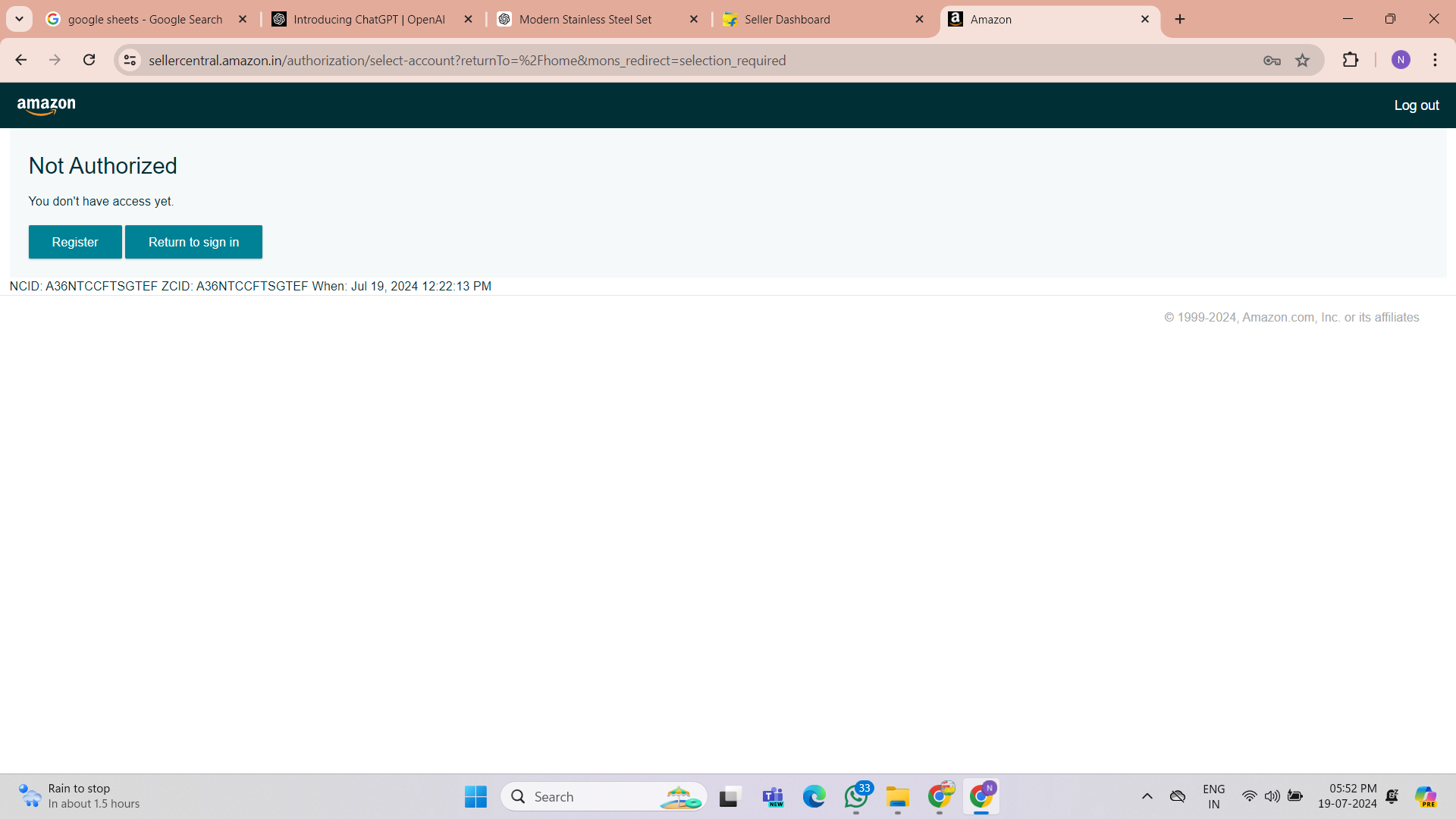Check the battery status icon
Screen dimensions: 1456x819
1295,796
